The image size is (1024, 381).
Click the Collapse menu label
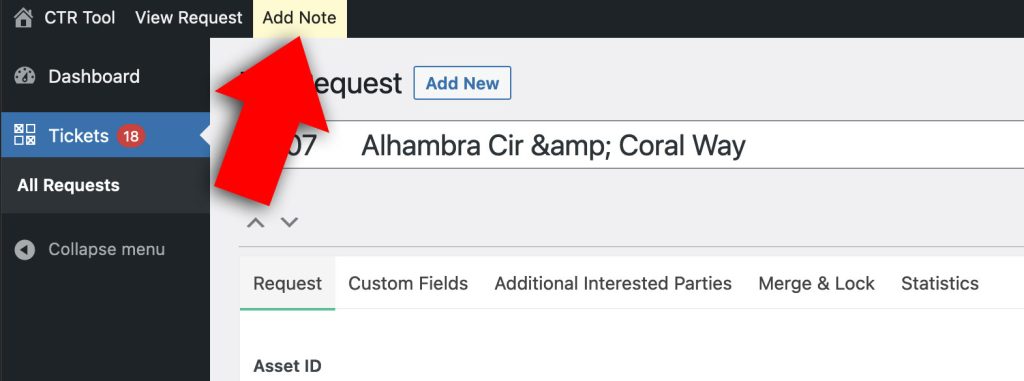point(106,250)
